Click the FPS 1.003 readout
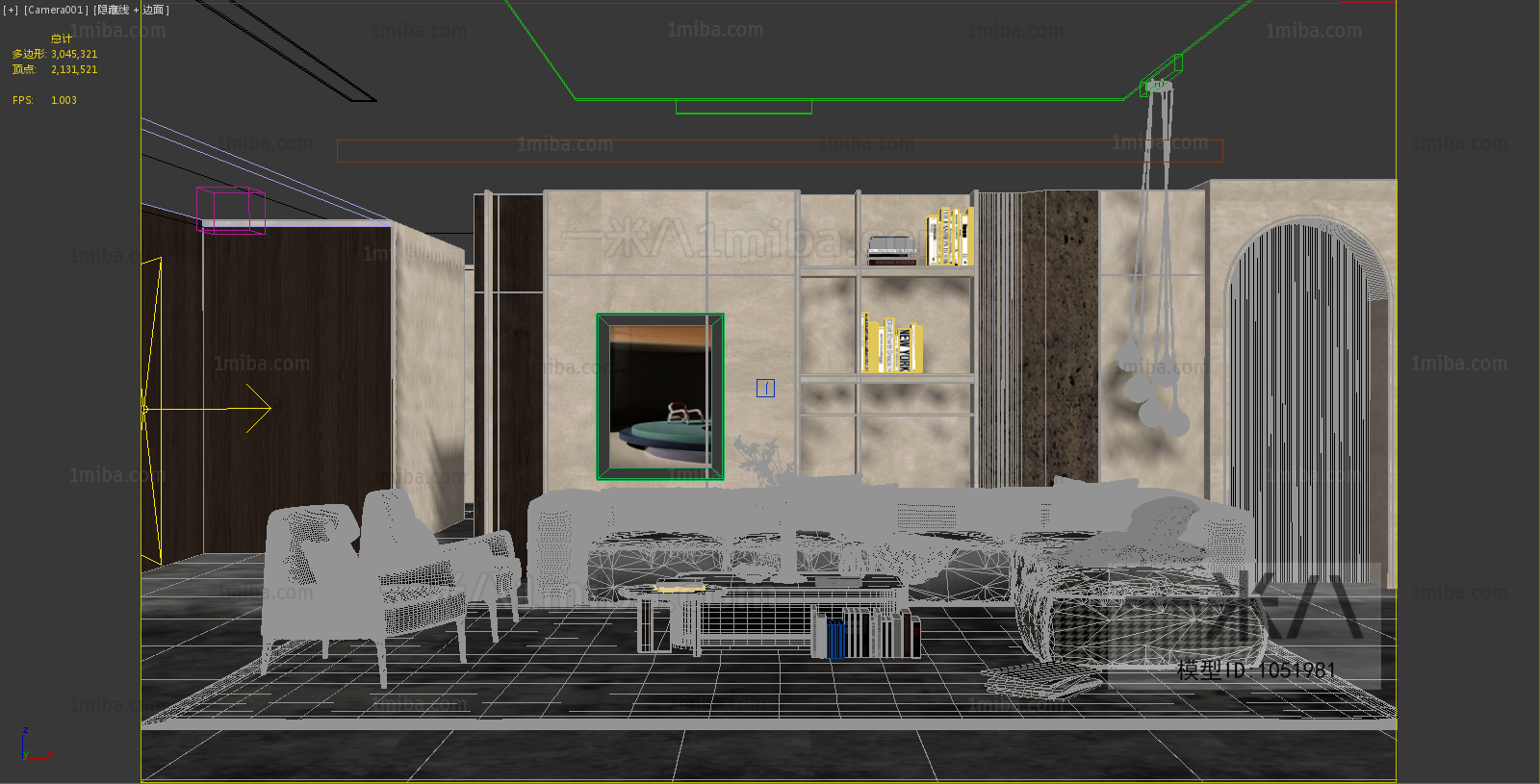The image size is (1540, 784). click(x=44, y=100)
